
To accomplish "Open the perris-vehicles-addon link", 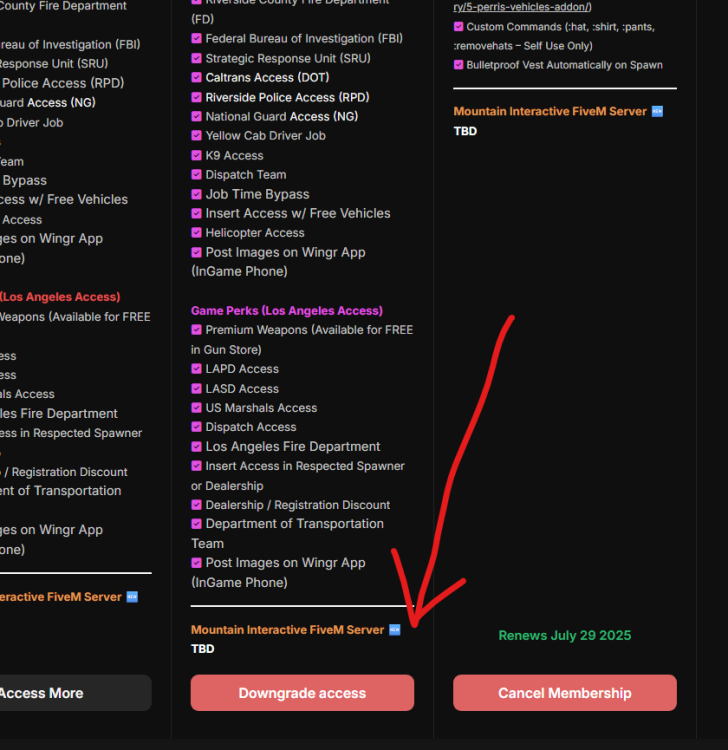I will [x=522, y=7].
